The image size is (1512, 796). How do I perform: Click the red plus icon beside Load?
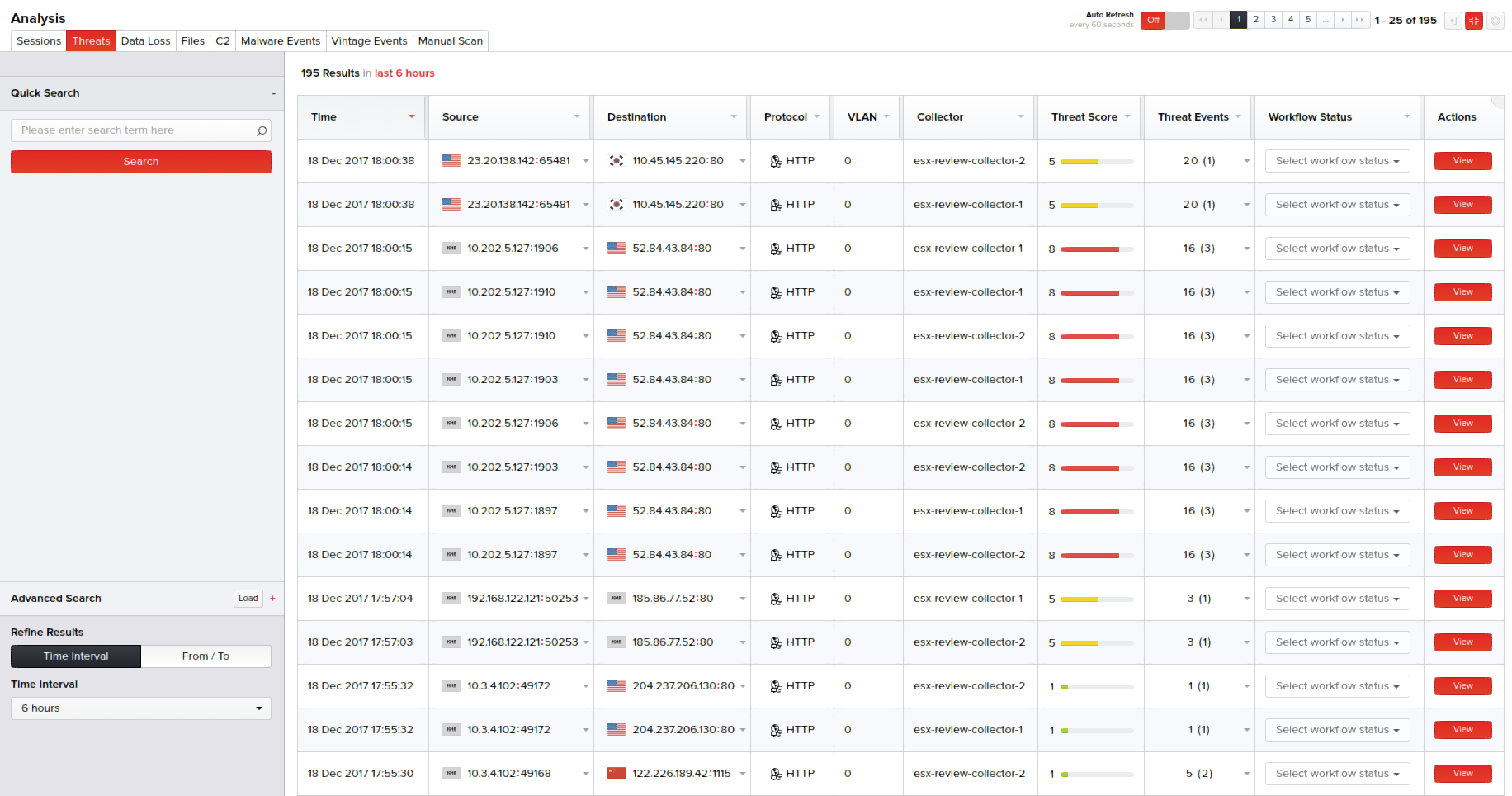coord(272,599)
